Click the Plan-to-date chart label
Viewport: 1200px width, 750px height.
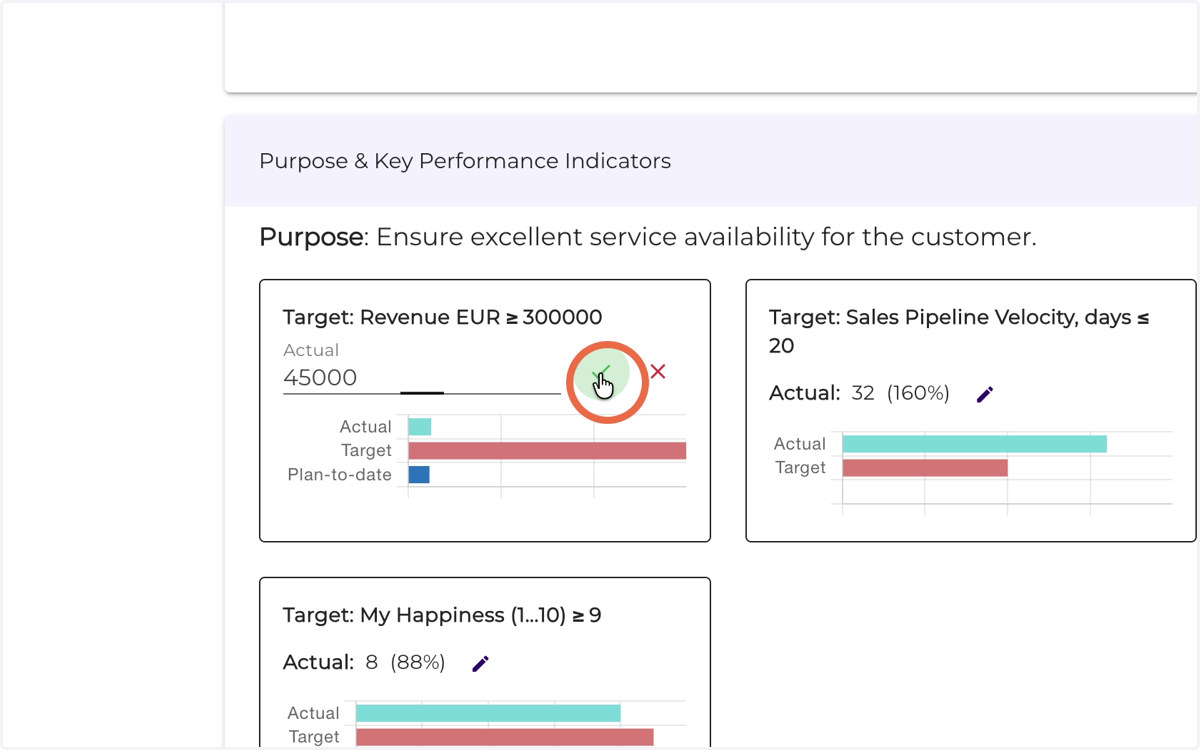point(340,475)
